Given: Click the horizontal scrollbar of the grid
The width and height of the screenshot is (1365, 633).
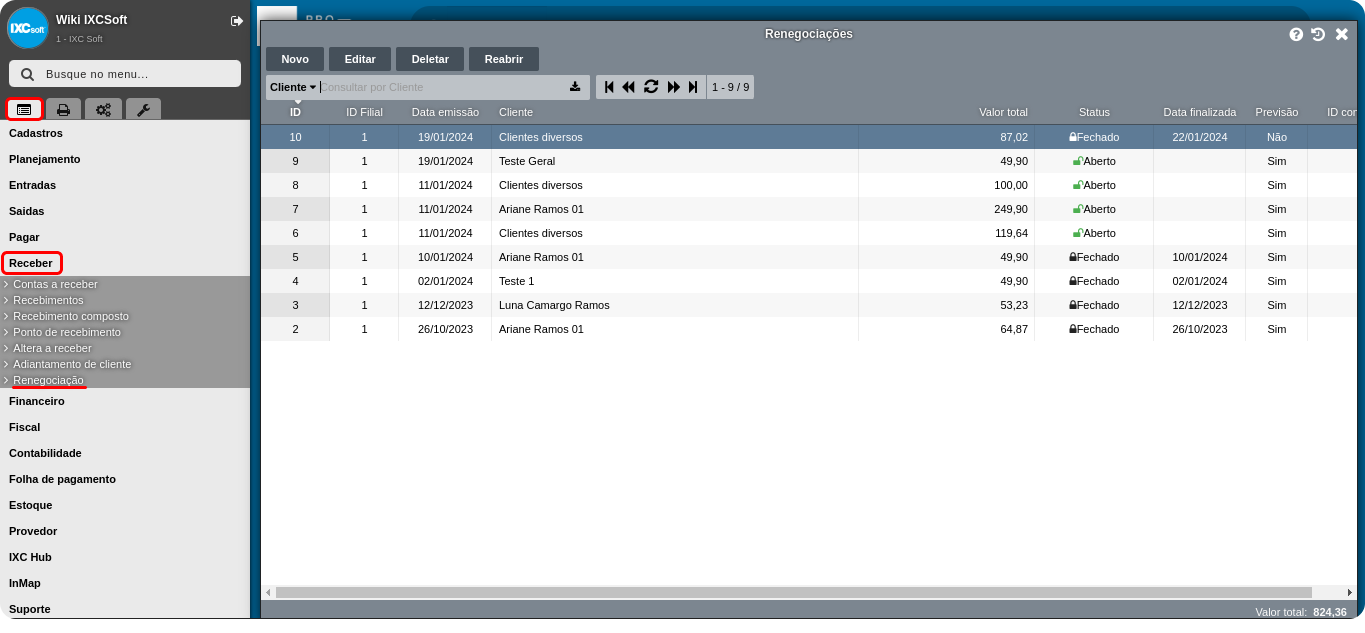Looking at the screenshot, I should point(790,592).
